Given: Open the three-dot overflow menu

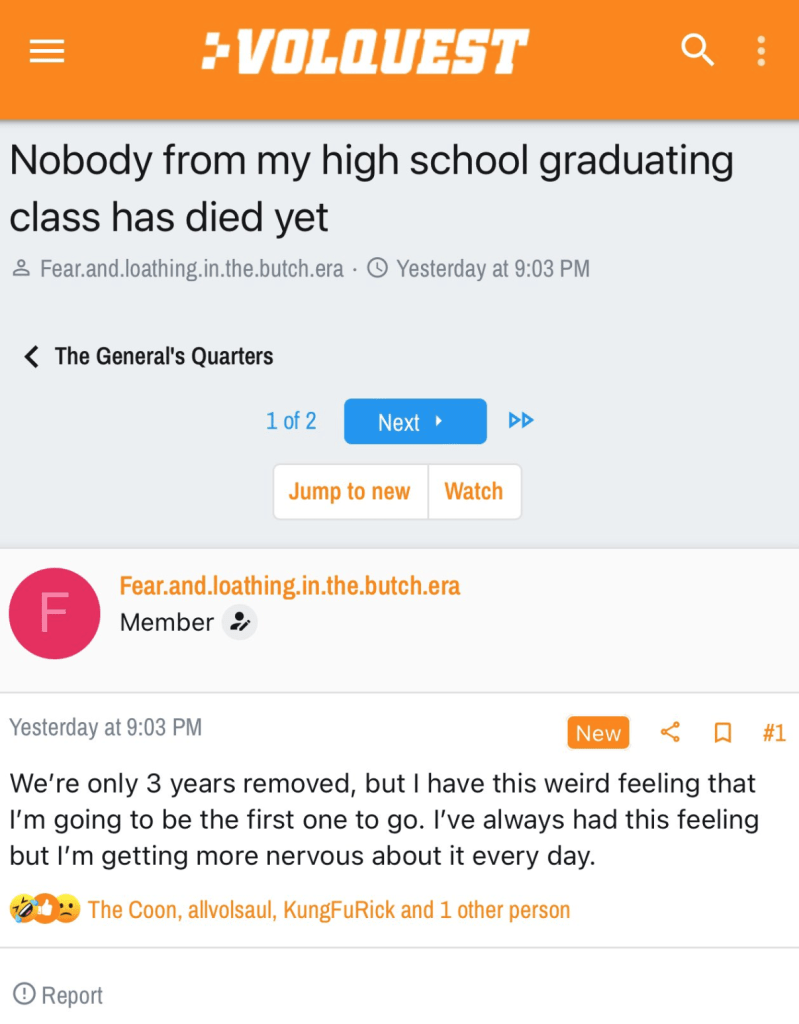Looking at the screenshot, I should 761,50.
